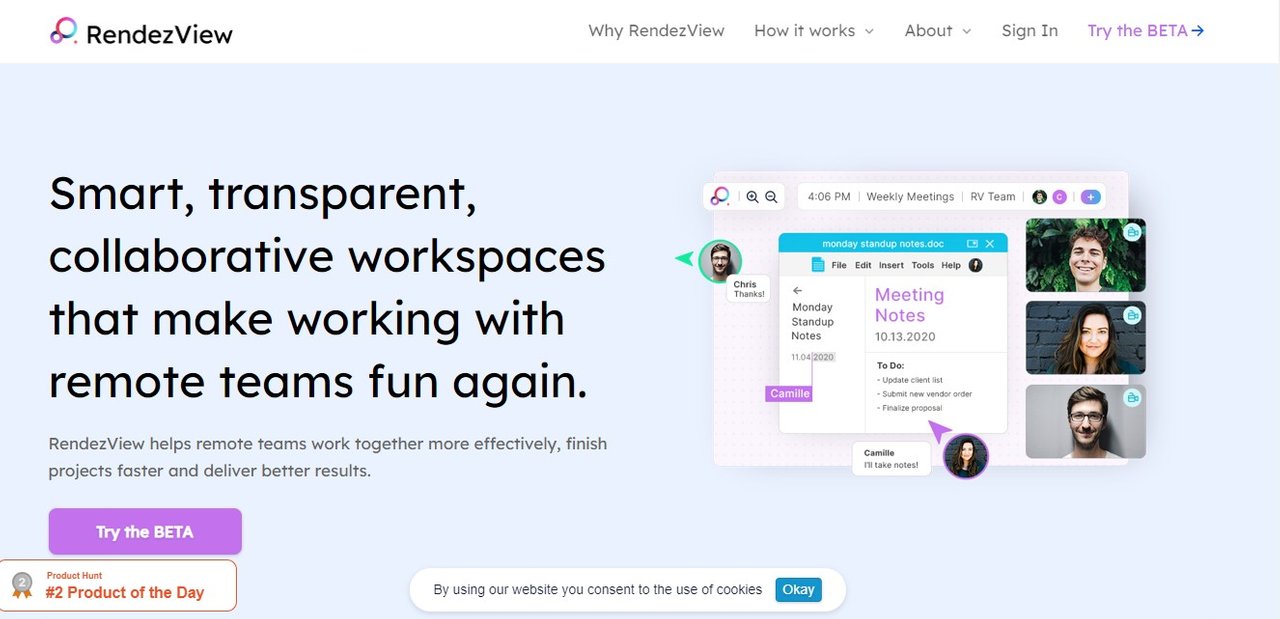1280x619 pixels.
Task: Click the small avatar next to Help
Action: [x=976, y=265]
